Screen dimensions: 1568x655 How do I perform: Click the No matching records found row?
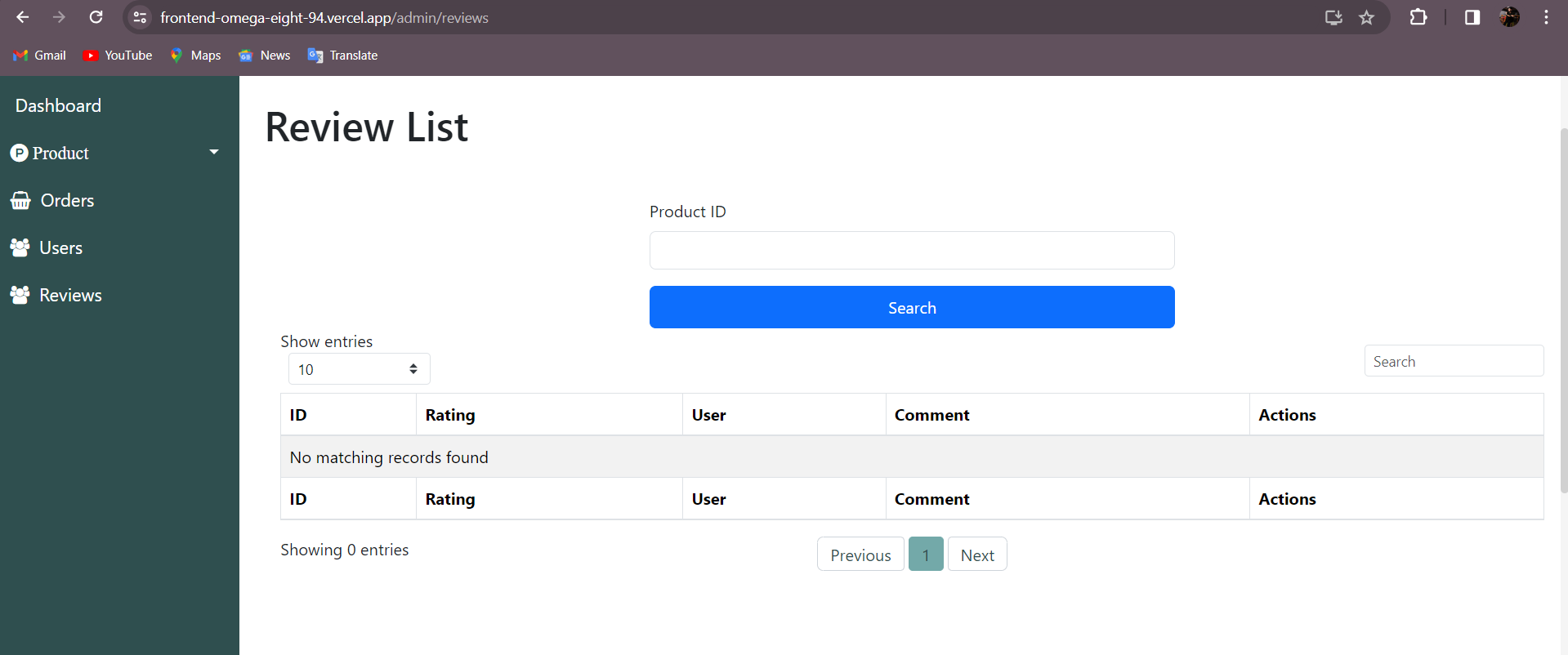pyautogui.click(x=912, y=457)
